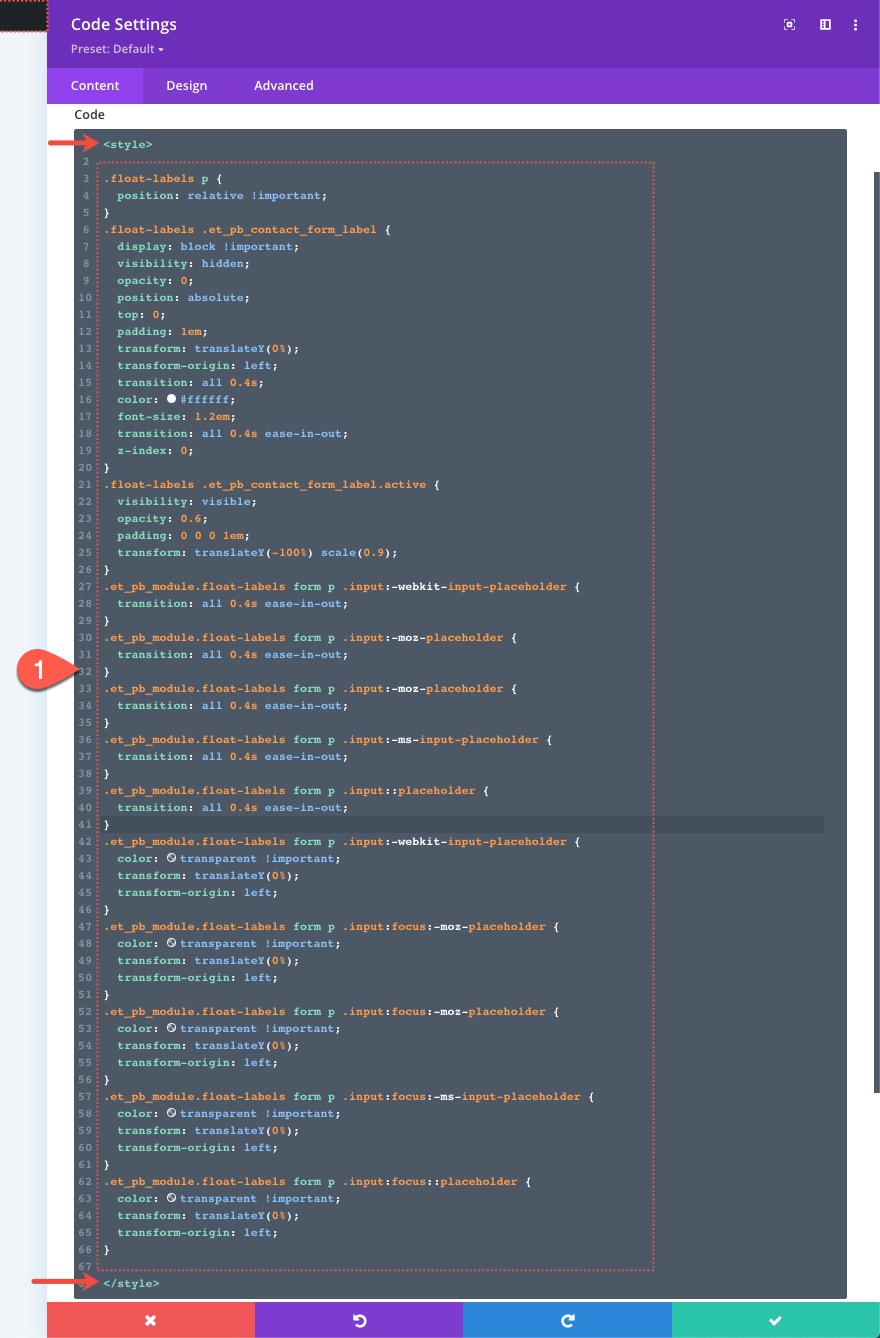Click 'font-size: 1.2em;' code line
Viewport: 880px width, 1338px height.
pyautogui.click(x=176, y=416)
